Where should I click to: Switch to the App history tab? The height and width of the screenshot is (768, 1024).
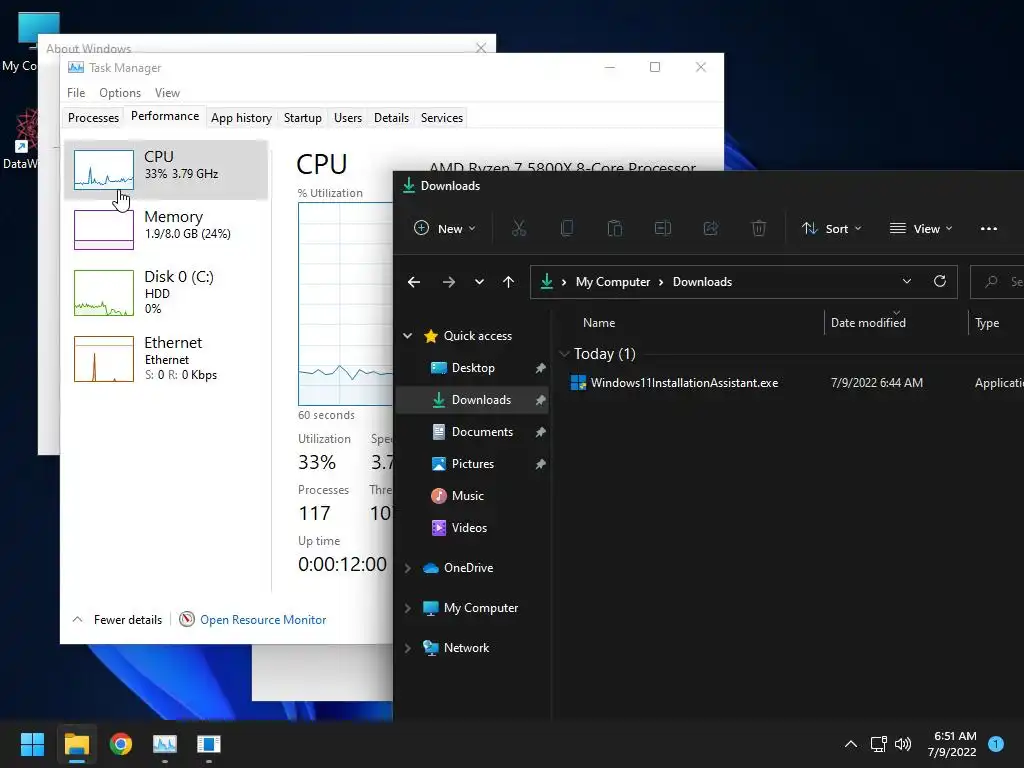click(x=241, y=118)
